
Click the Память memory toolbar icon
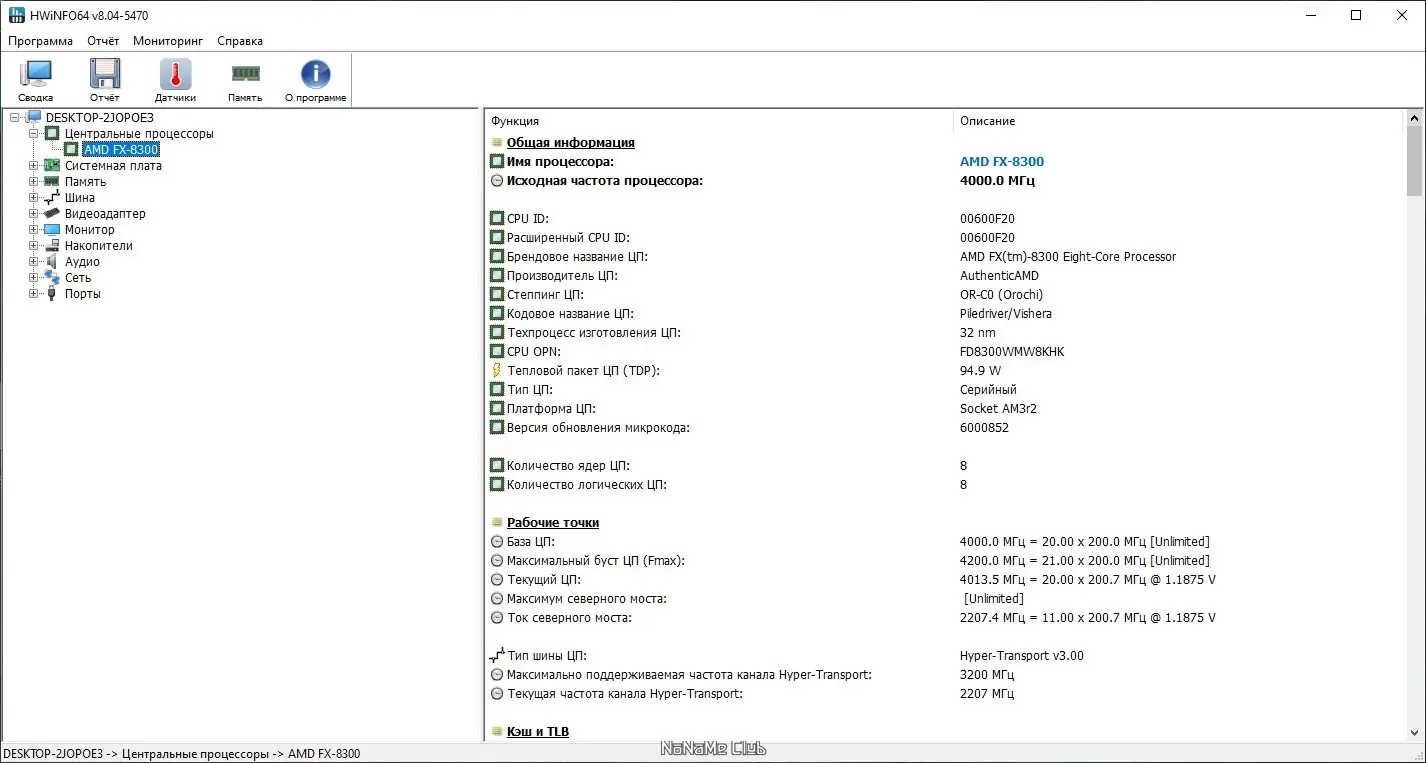pyautogui.click(x=245, y=73)
